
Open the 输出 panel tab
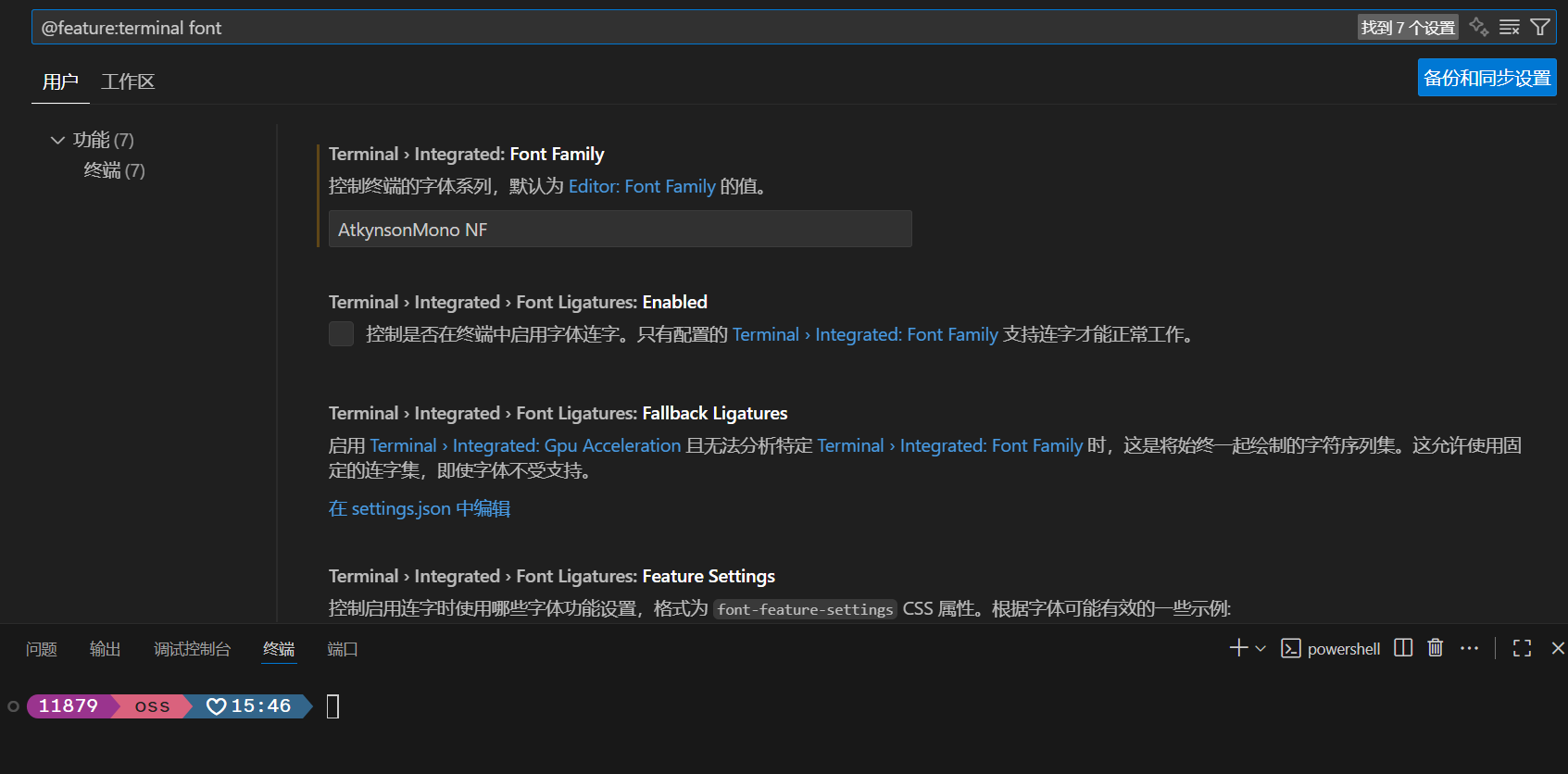[x=105, y=649]
